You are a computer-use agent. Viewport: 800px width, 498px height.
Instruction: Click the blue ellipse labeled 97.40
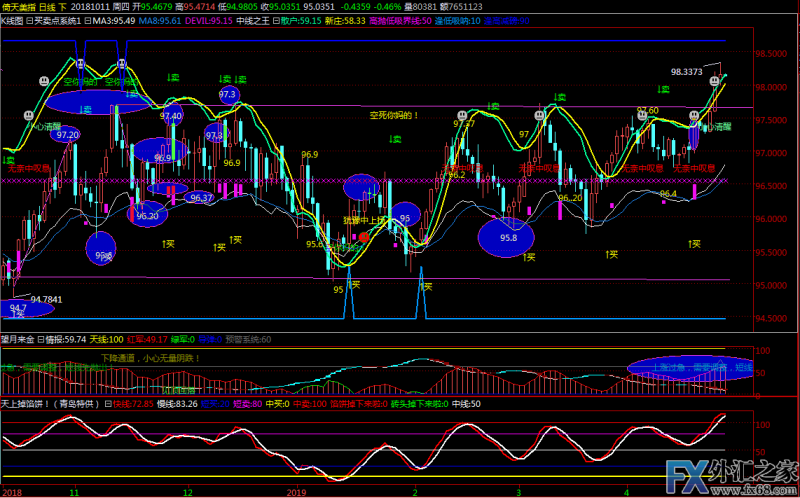point(172,116)
